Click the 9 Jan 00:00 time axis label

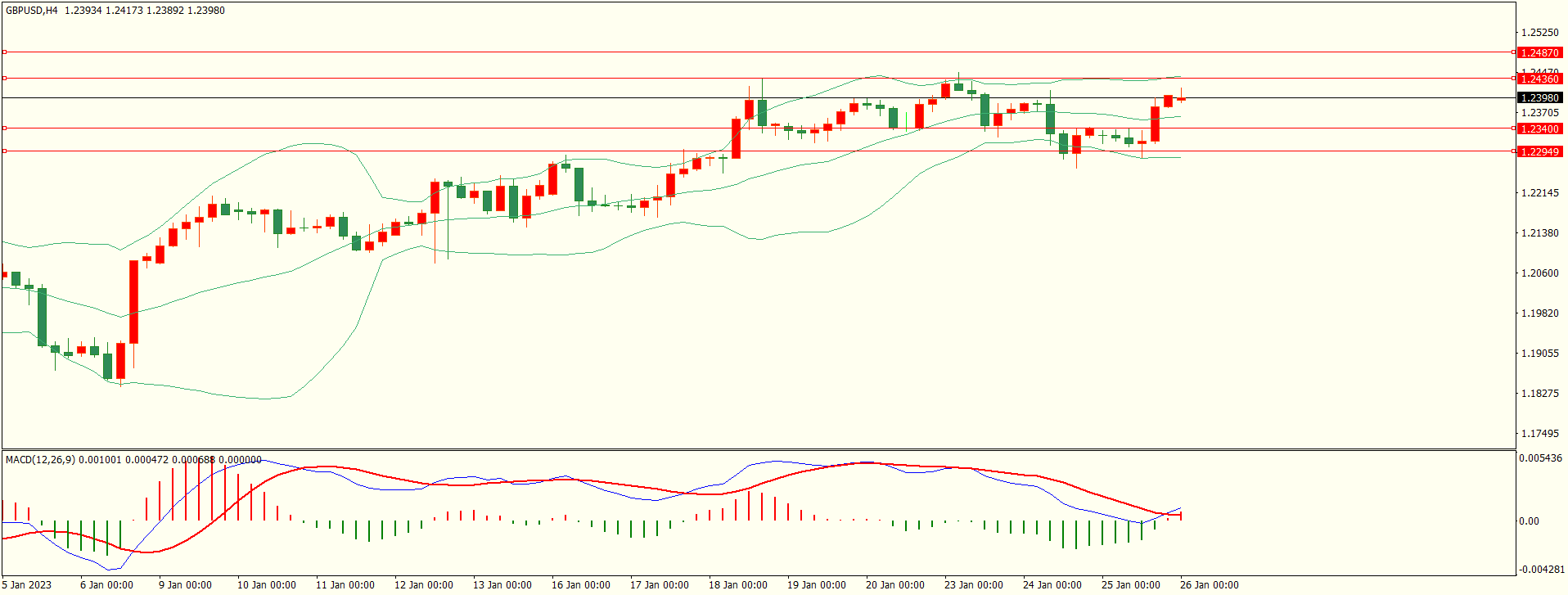point(185,584)
